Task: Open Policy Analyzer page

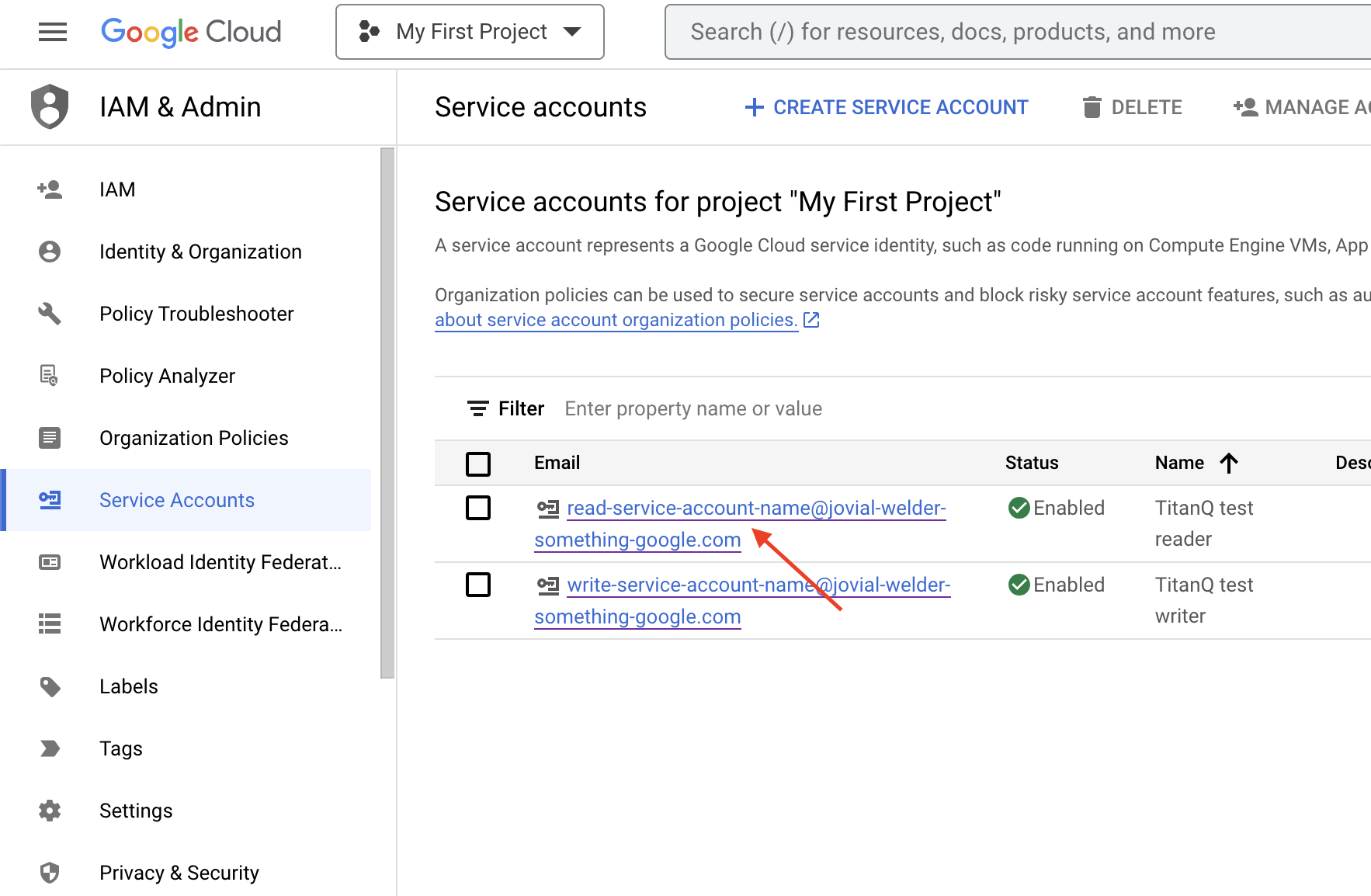Action: [167, 376]
